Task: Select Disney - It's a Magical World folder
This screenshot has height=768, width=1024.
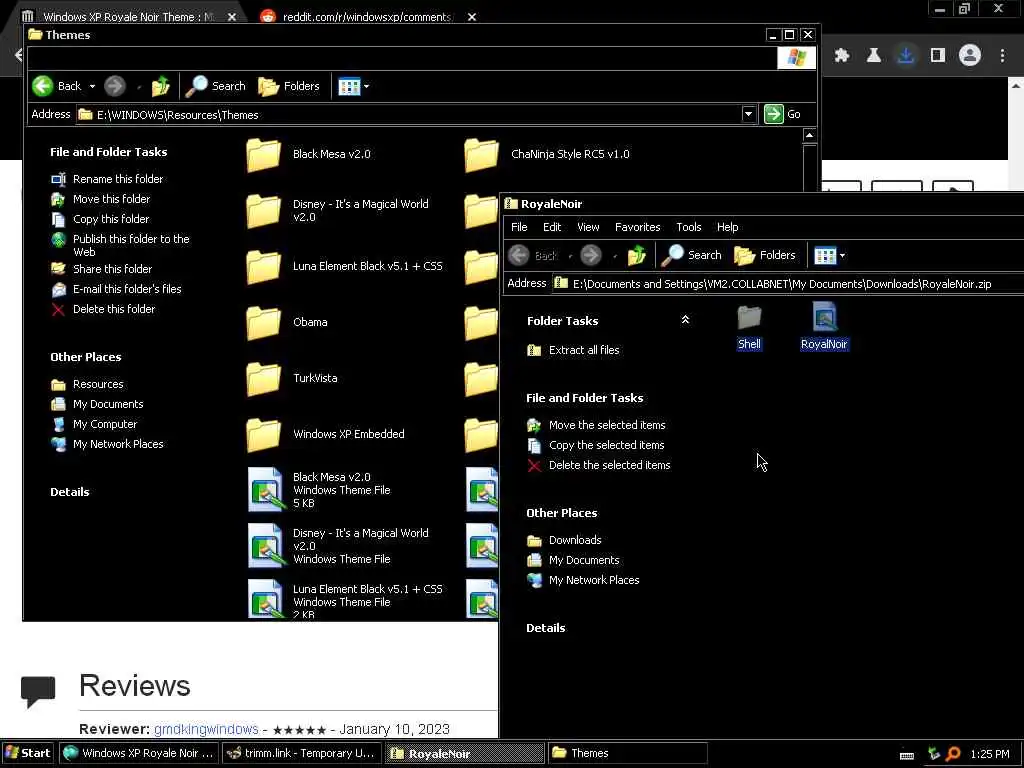Action: tap(338, 210)
